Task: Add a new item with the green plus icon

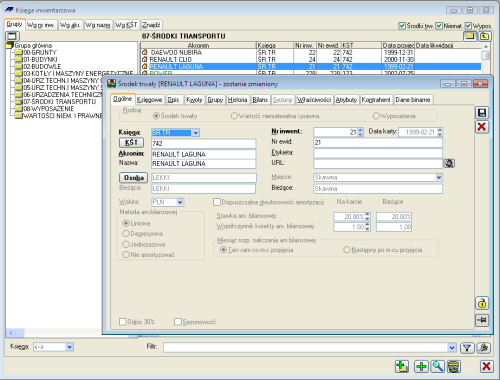Action: pos(421,366)
